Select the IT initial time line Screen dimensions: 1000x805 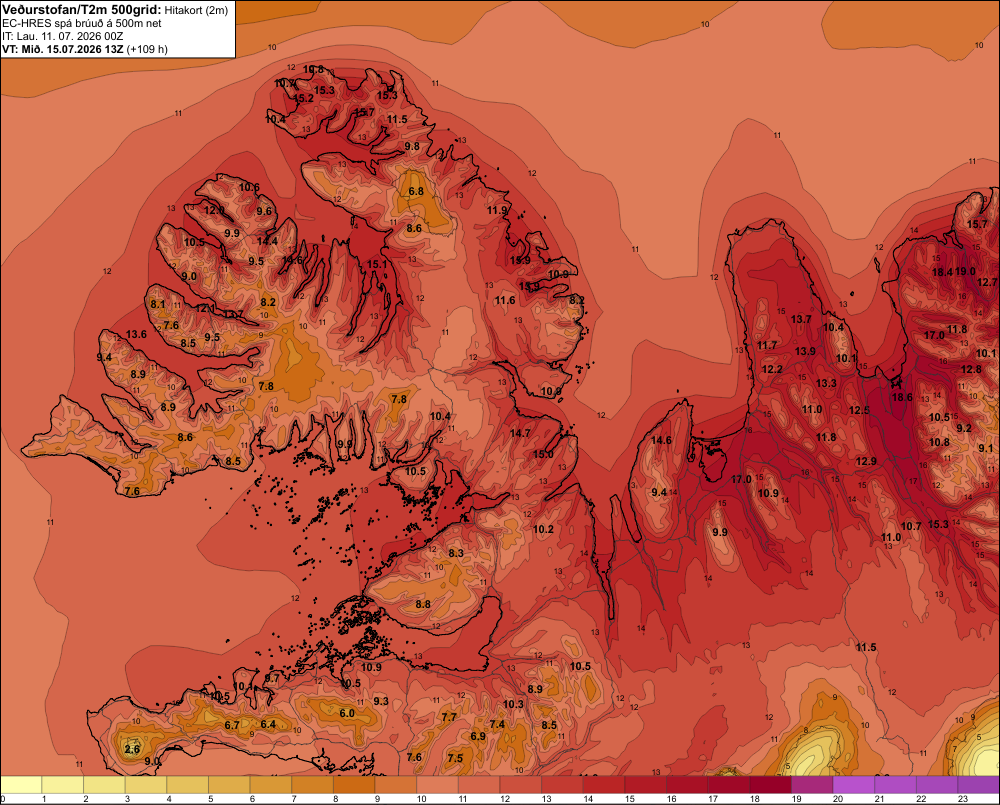tap(62, 36)
